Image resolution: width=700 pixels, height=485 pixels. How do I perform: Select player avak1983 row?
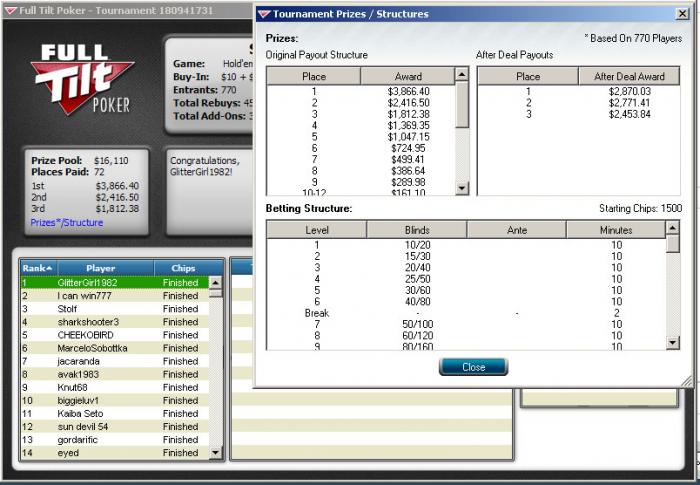115,374
